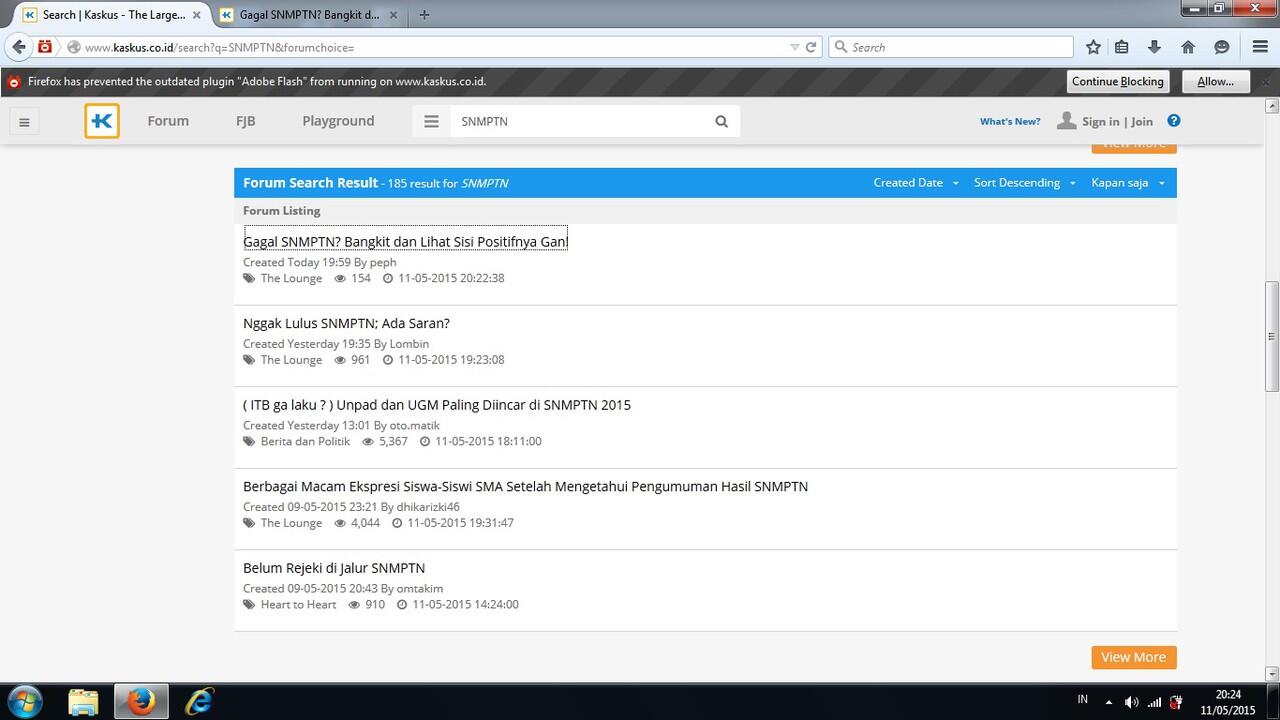Switch to the Search | Kaskus tab
Viewport: 1280px width, 720px height.
[x=113, y=14]
